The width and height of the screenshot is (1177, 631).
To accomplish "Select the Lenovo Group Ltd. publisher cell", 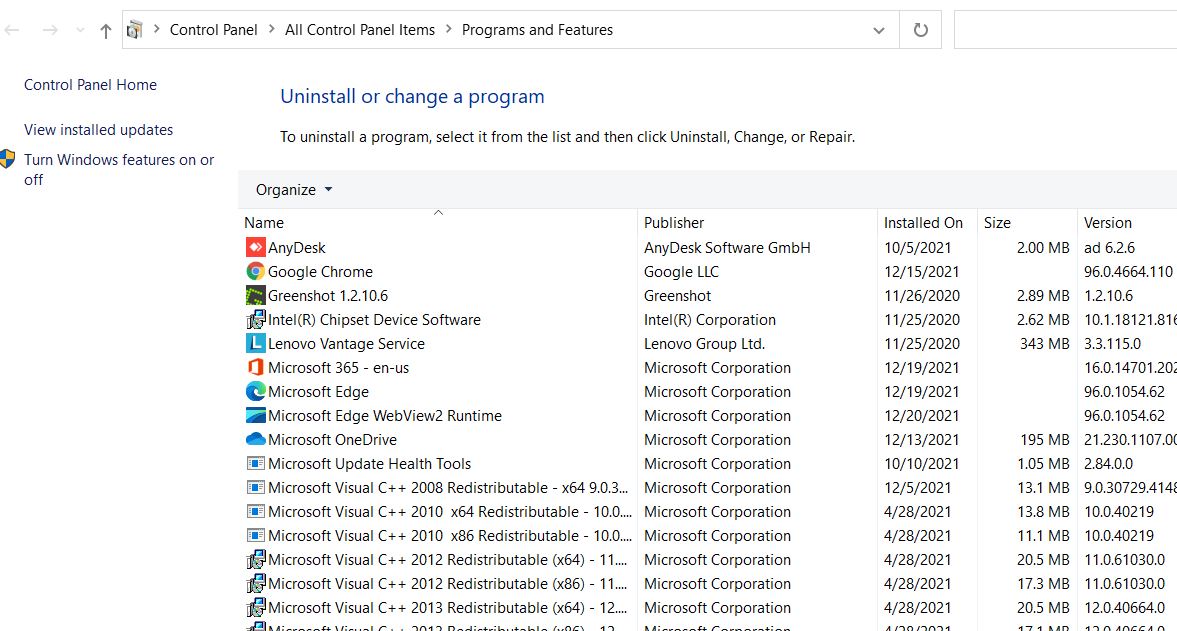I will 704,344.
